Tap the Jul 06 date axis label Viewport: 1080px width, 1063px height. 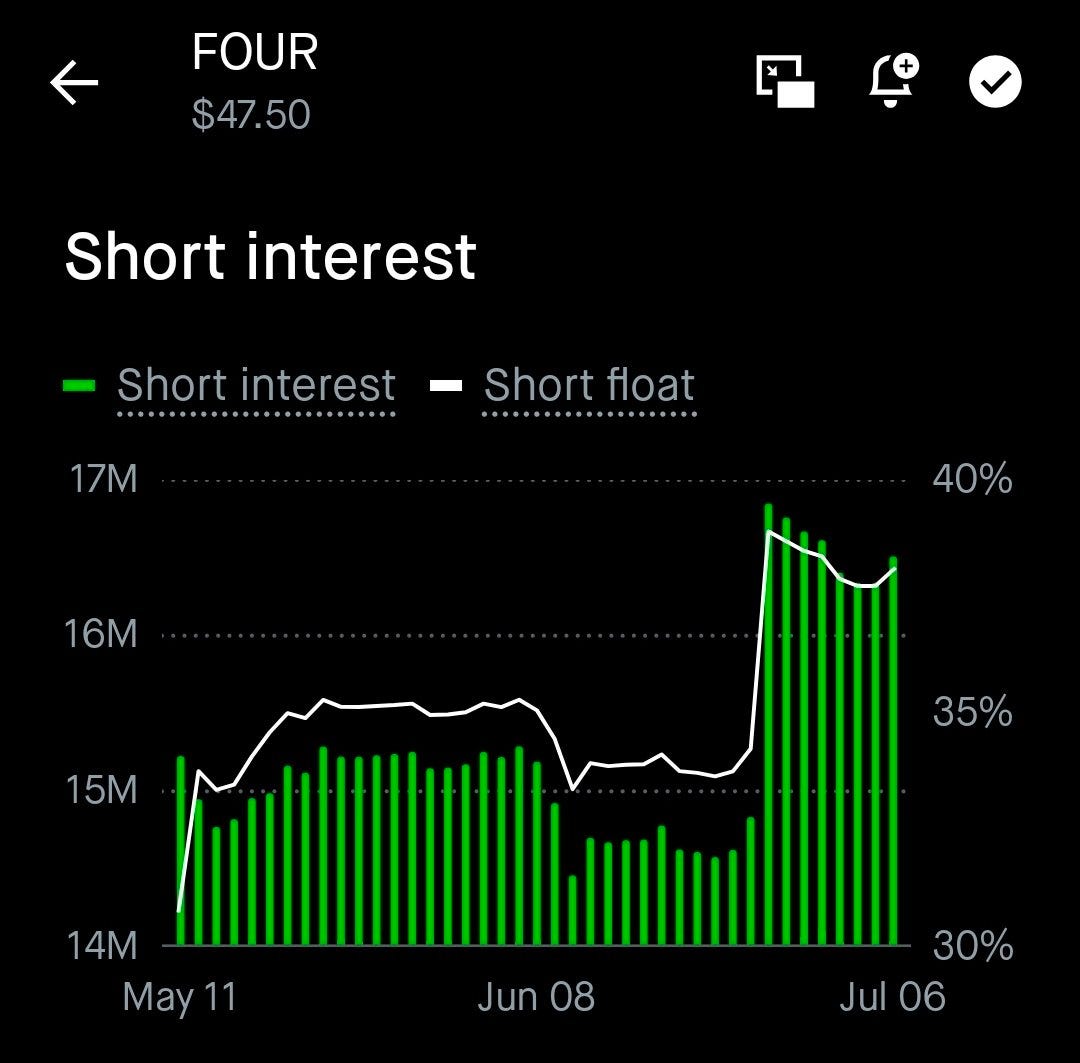893,997
